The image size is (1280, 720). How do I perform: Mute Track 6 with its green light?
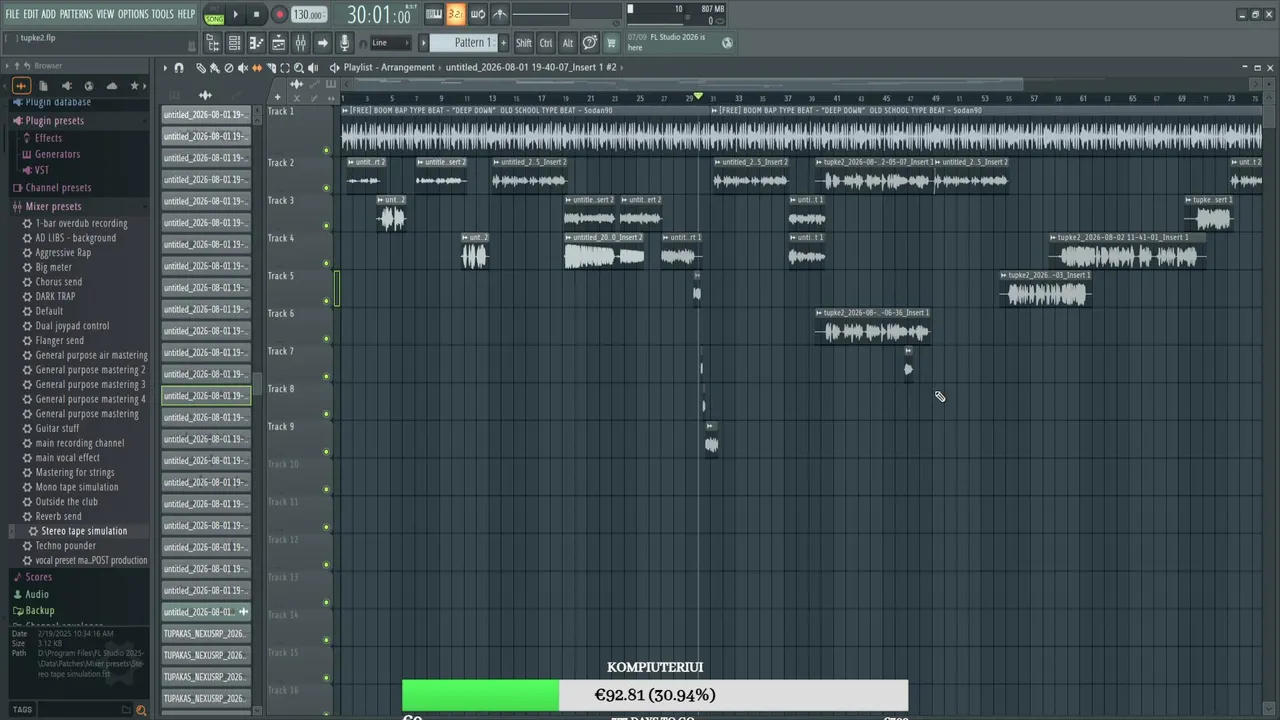(x=326, y=339)
